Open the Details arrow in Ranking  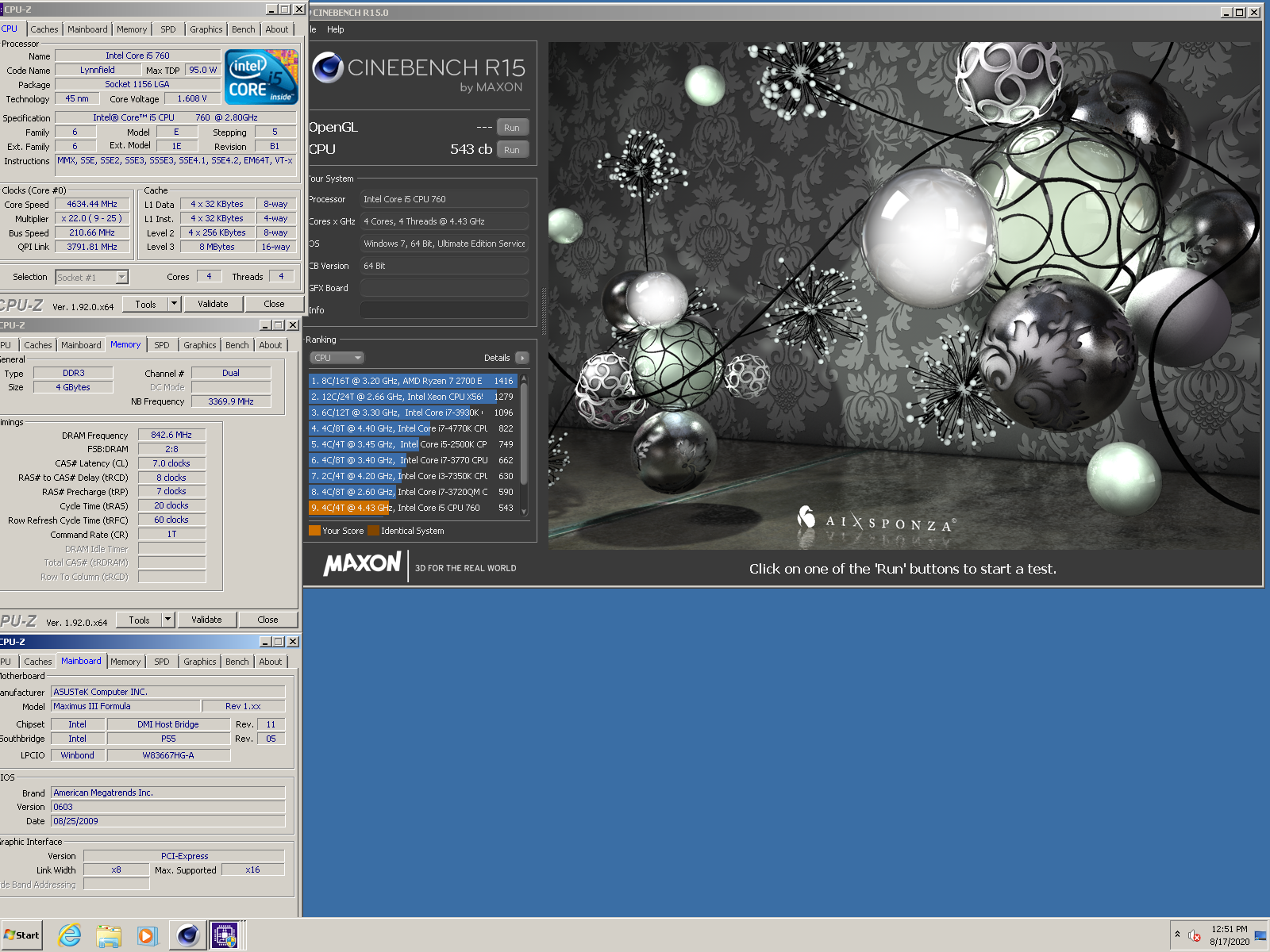coord(521,358)
